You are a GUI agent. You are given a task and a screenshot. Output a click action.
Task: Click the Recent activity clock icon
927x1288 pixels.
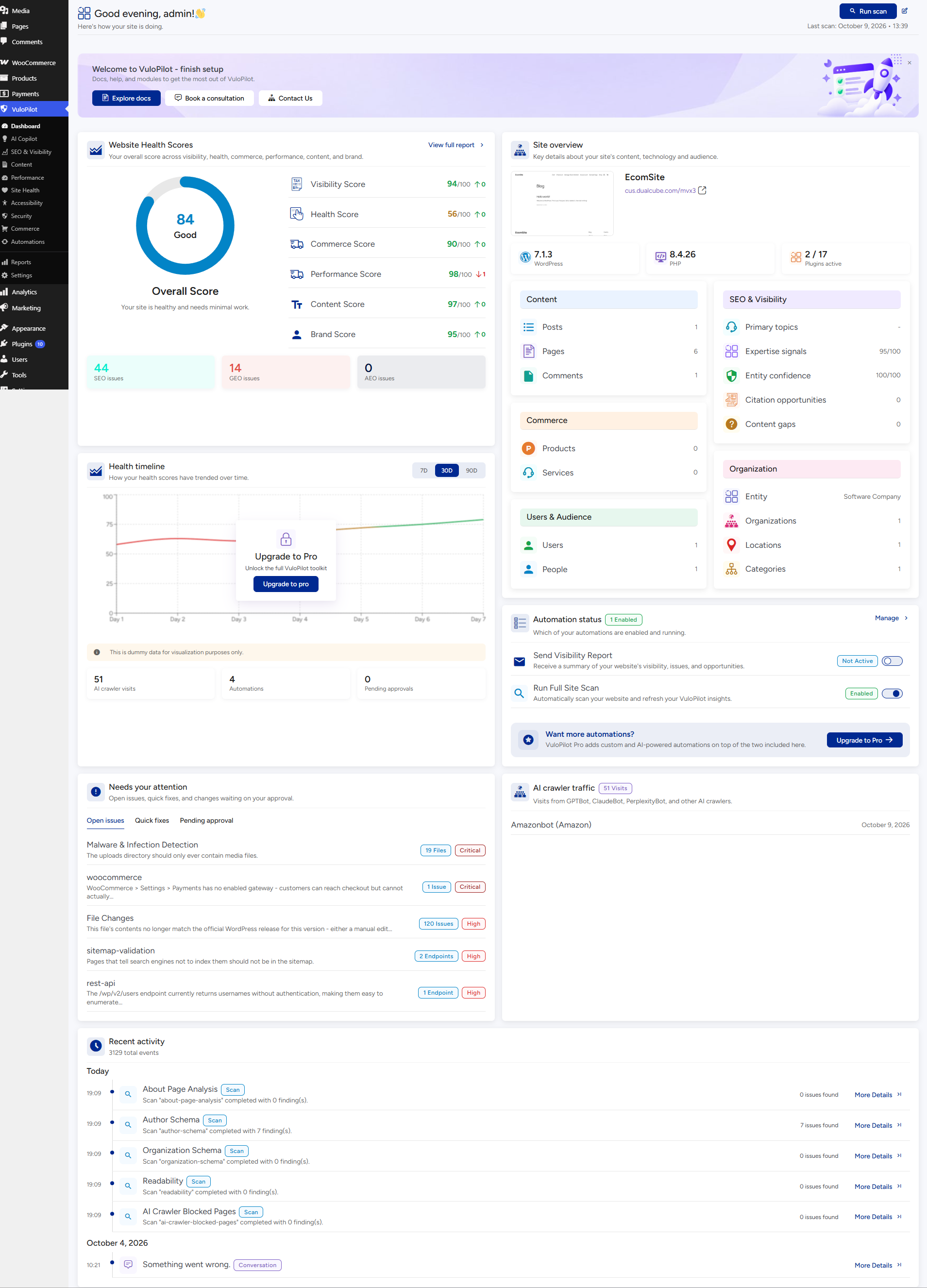[96, 1046]
